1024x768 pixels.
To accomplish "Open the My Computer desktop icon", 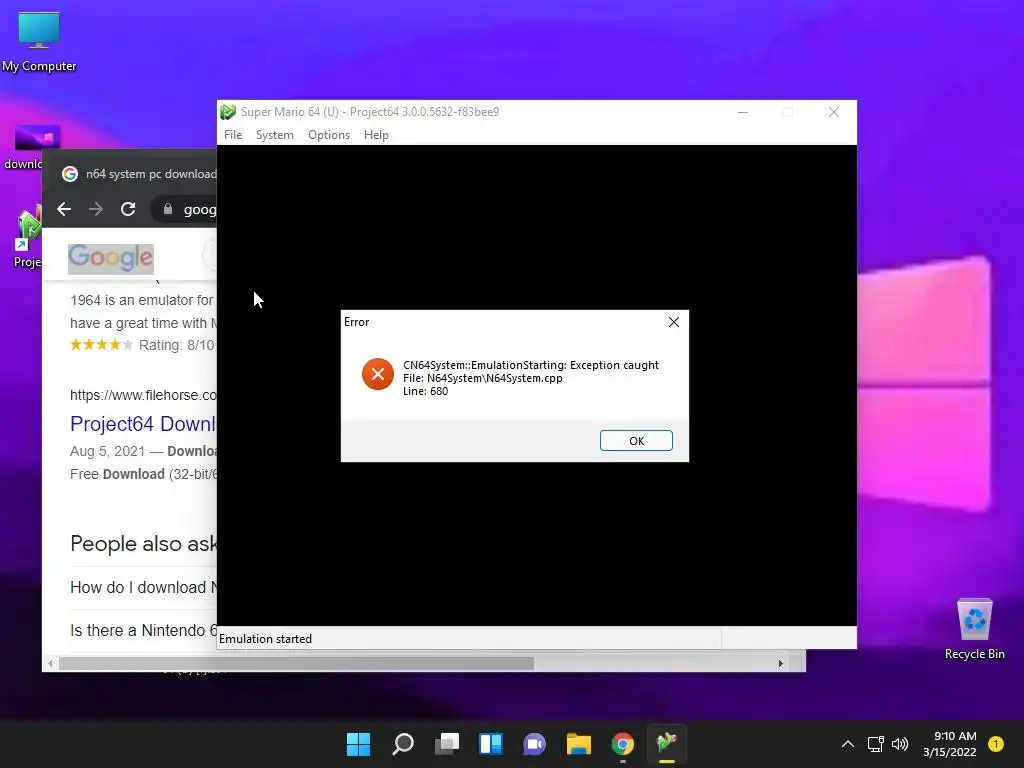I will coord(39,42).
